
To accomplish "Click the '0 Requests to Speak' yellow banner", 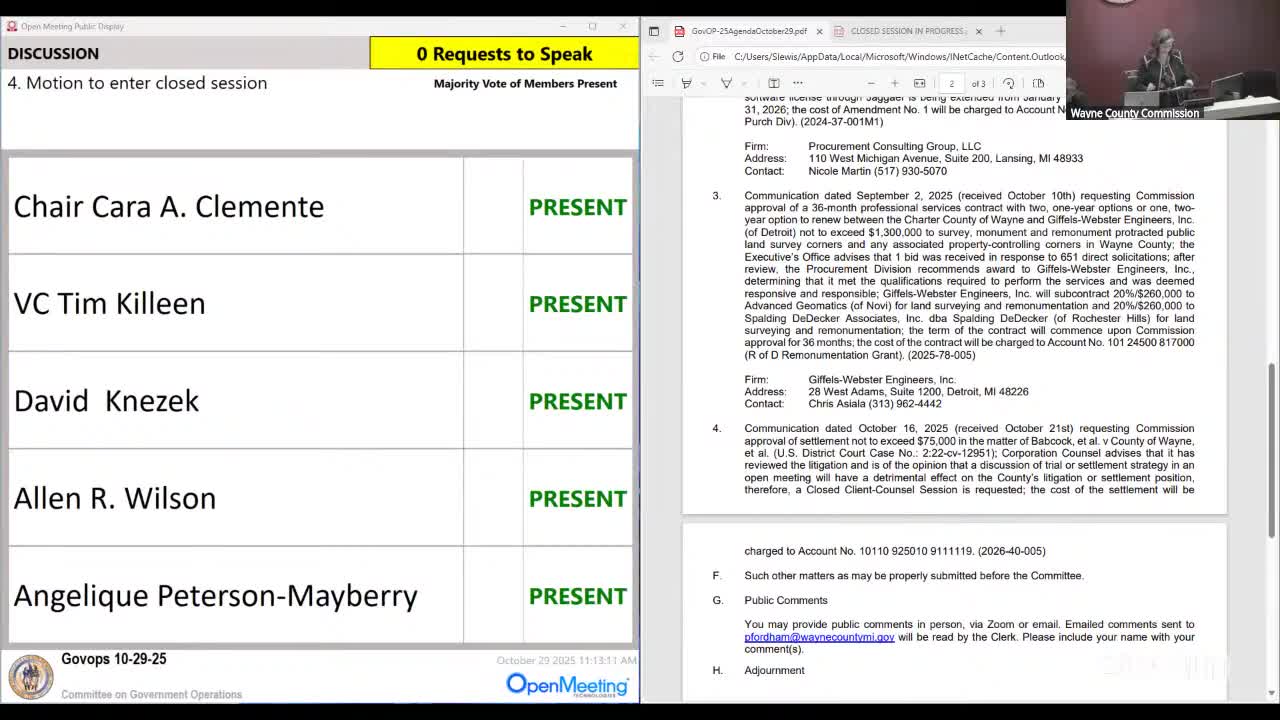I will [504, 54].
